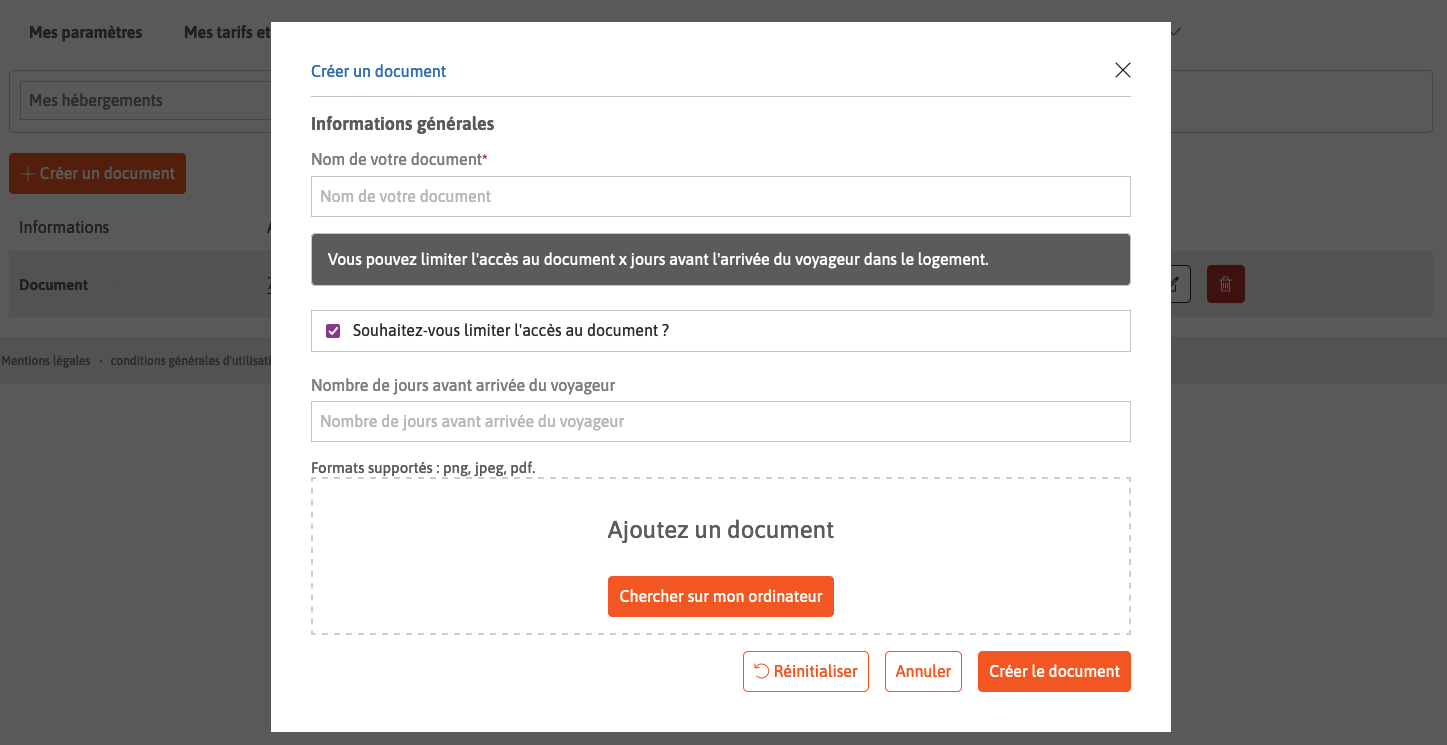Click the Informations générales heading

[403, 124]
